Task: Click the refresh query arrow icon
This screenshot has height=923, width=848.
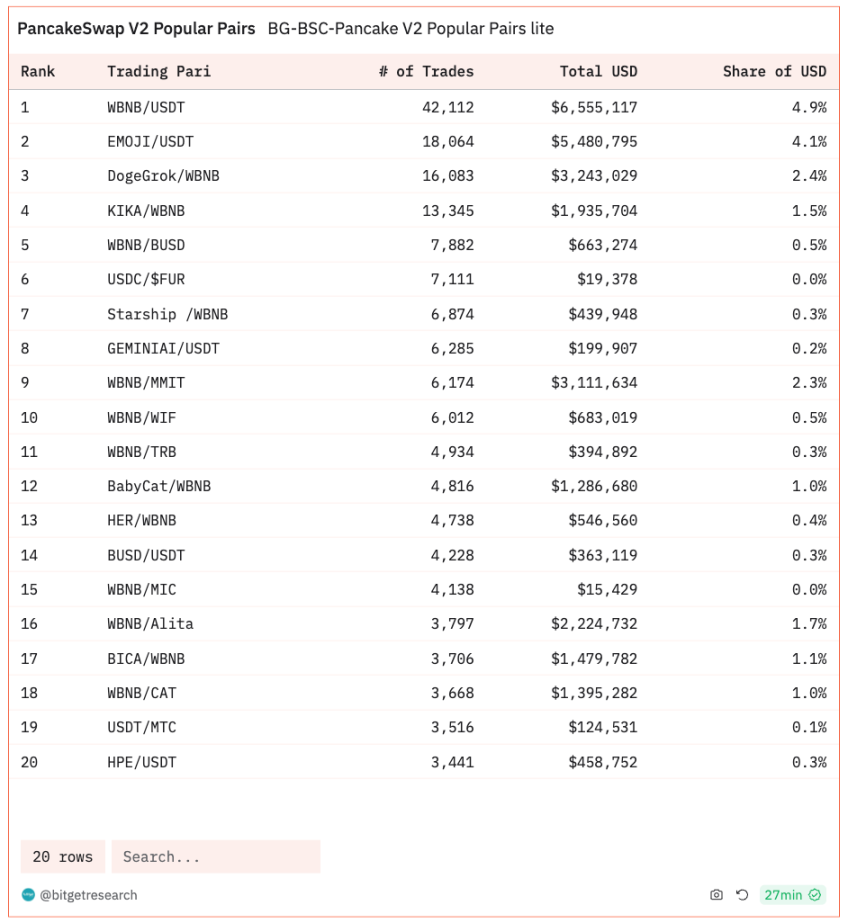Action: click(x=742, y=895)
